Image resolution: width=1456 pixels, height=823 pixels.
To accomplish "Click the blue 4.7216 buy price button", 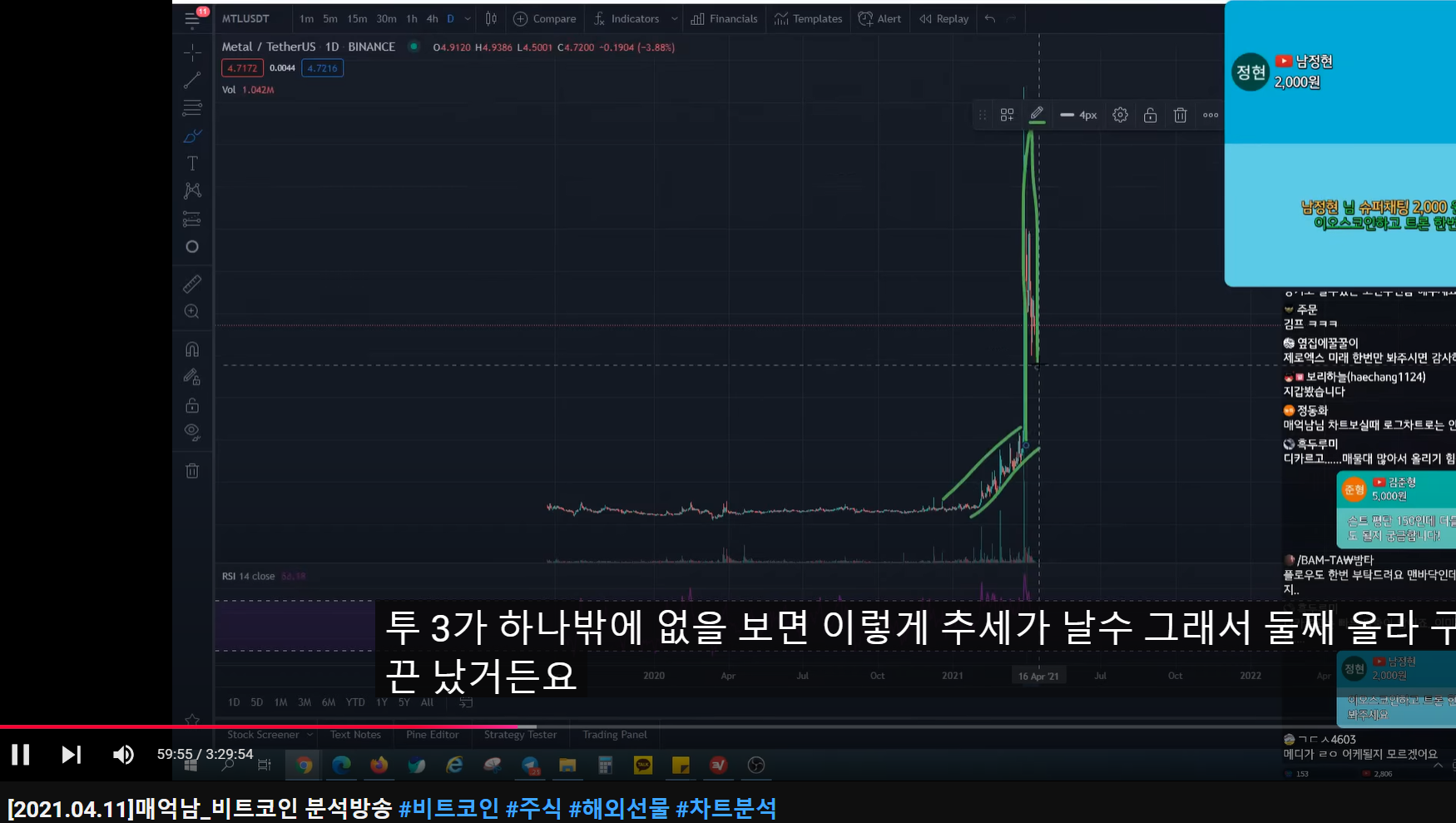I will pos(322,68).
